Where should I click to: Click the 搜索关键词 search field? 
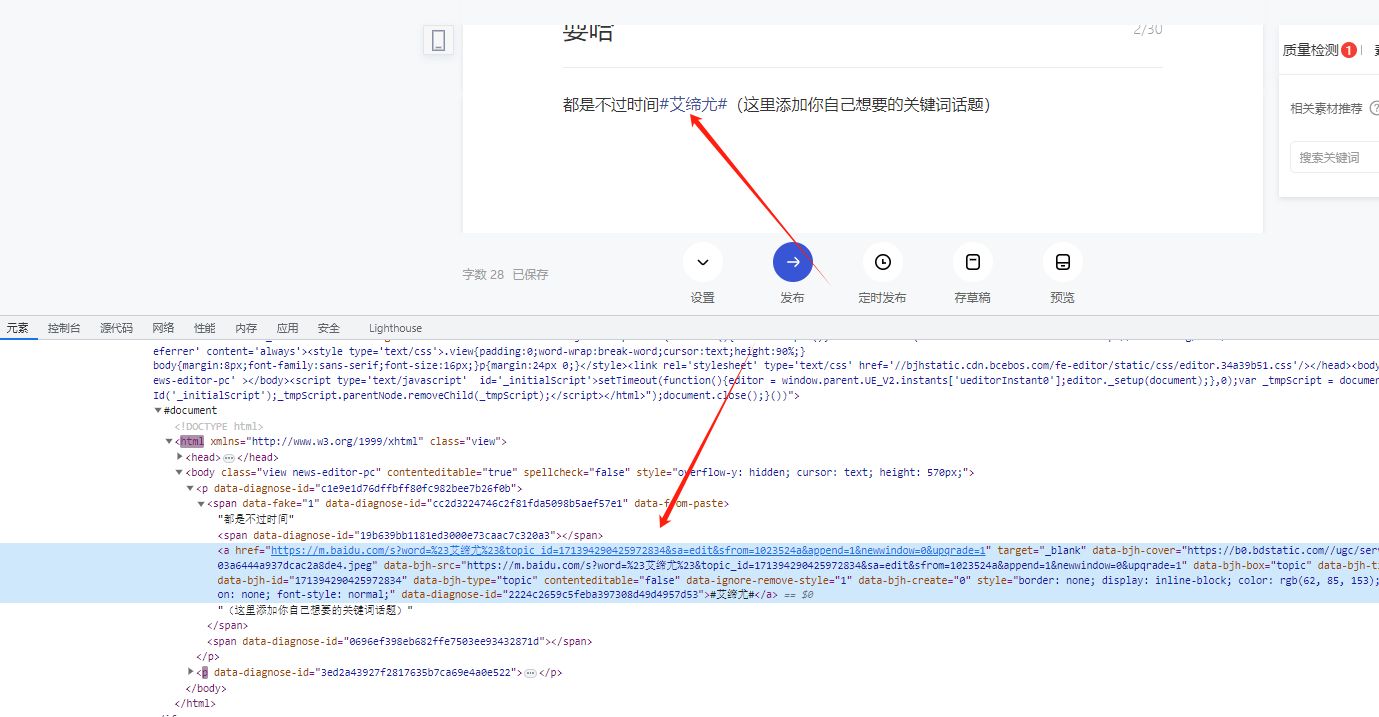1334,157
